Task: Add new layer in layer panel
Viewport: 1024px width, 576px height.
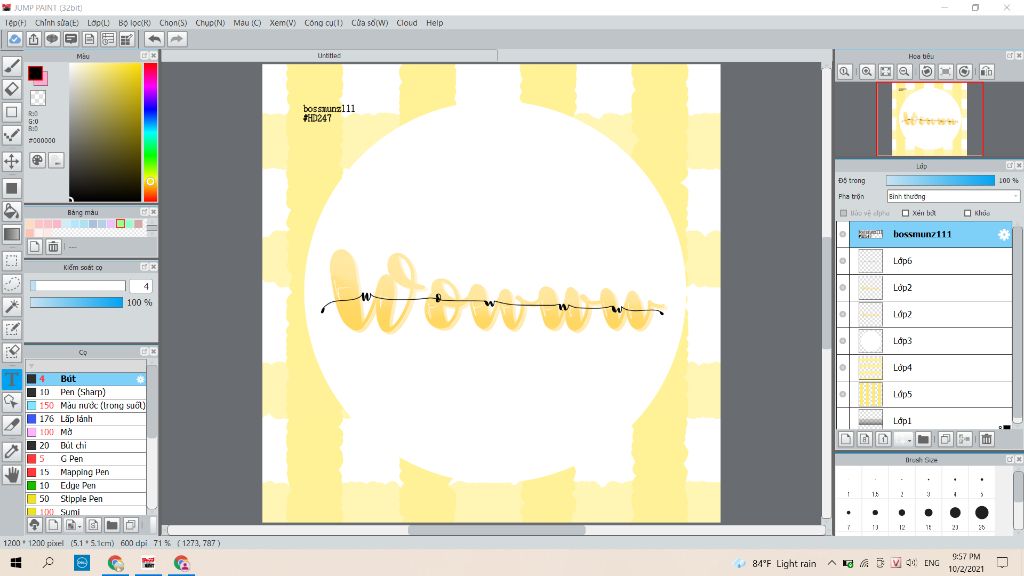Action: pyautogui.click(x=846, y=439)
